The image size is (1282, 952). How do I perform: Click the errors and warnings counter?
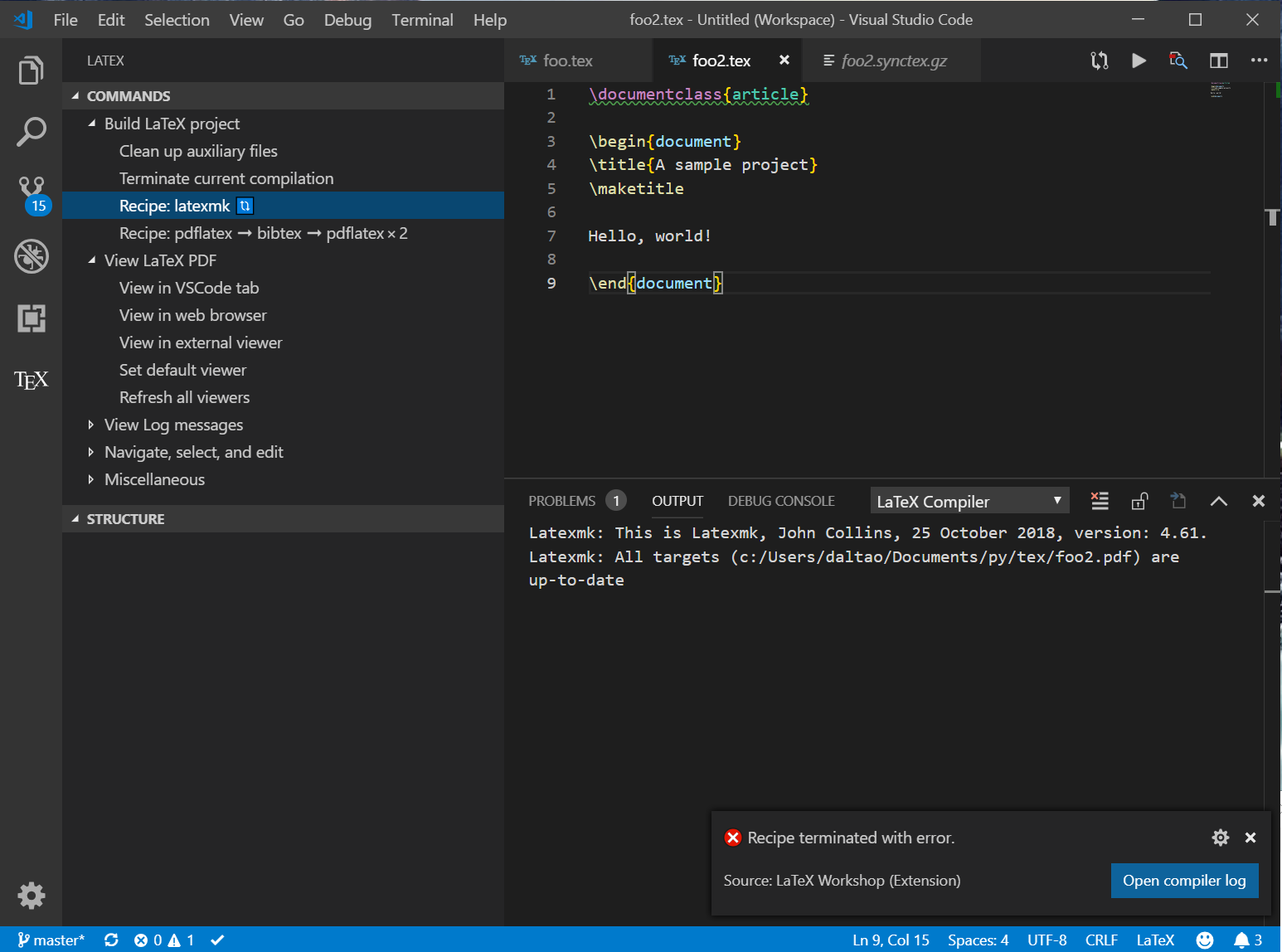[x=164, y=940]
